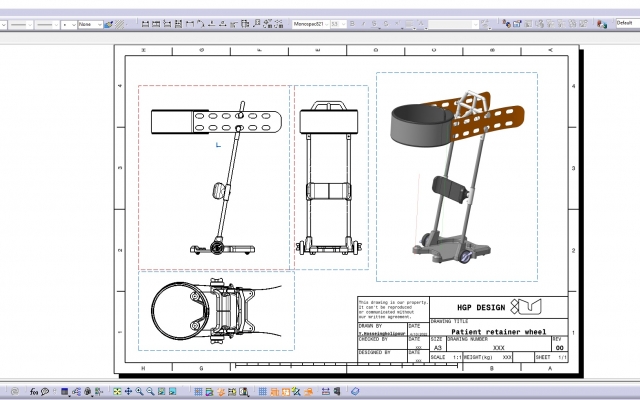Screen dimensions: 640x400
Task: Toggle Underline S text formatting
Action: point(374,24)
